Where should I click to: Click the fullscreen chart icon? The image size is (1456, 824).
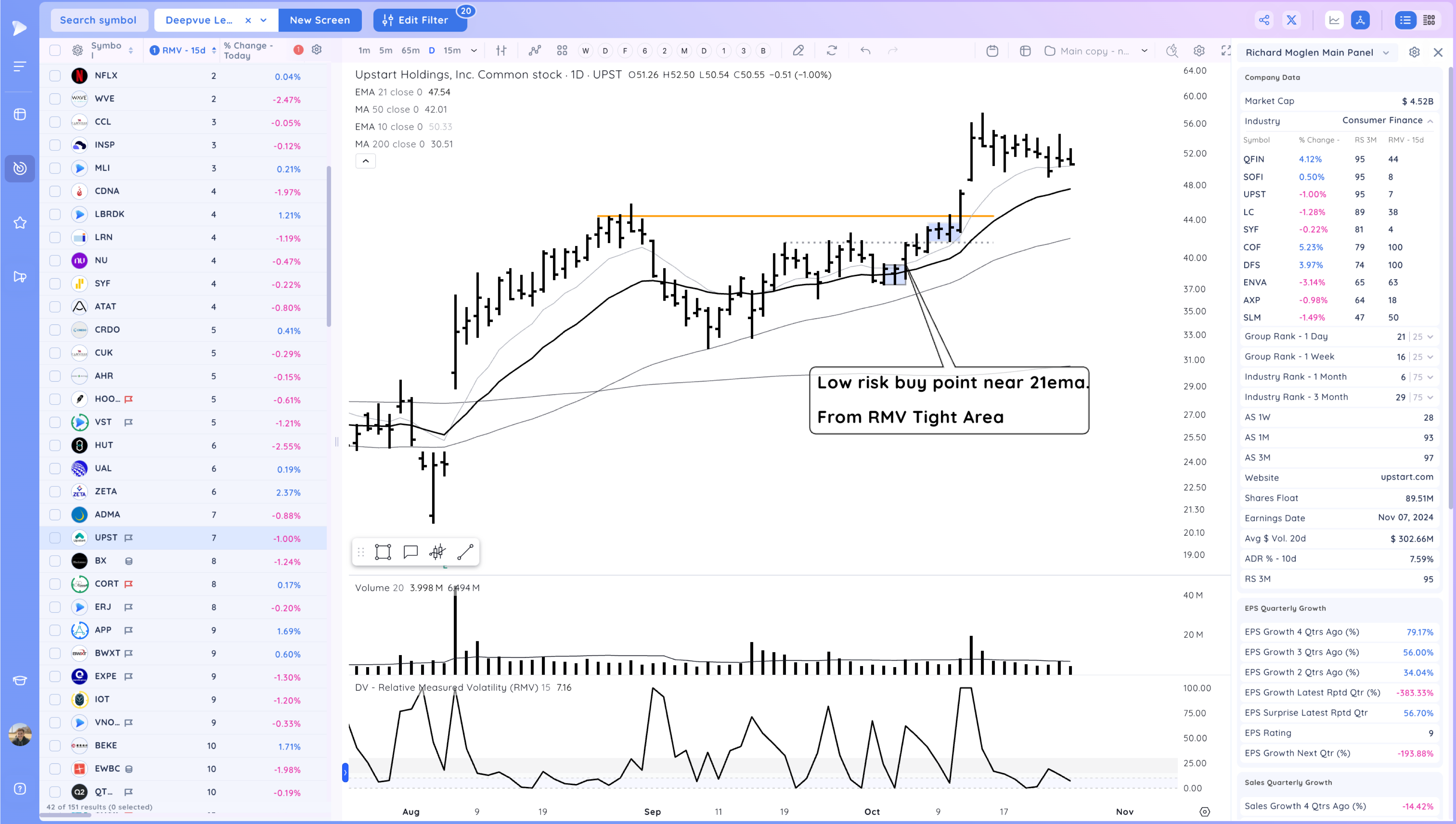[1226, 50]
